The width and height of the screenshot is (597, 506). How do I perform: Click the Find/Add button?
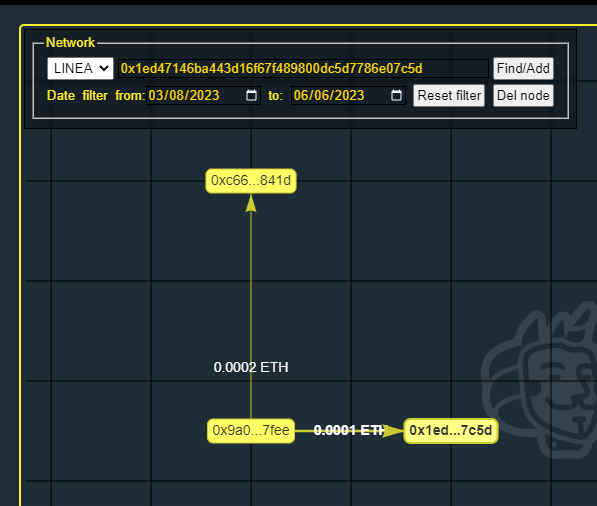click(523, 69)
